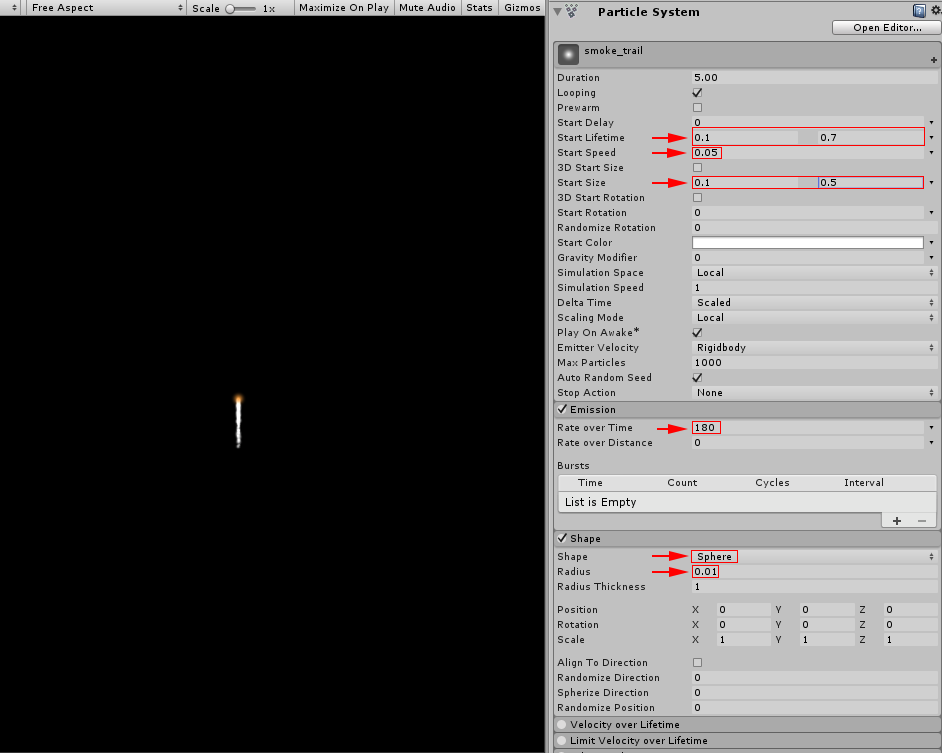Click shape Radius field 0.01
Viewport: 942px width, 753px height.
814,572
